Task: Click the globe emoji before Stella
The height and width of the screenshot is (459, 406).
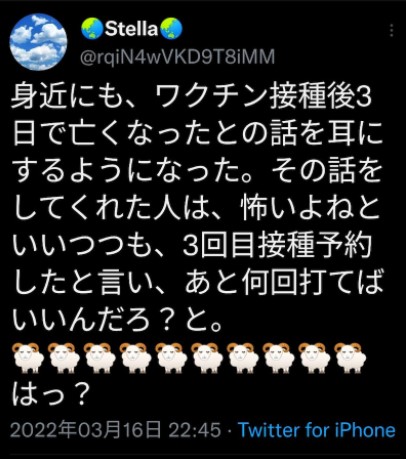Action: (x=92, y=29)
